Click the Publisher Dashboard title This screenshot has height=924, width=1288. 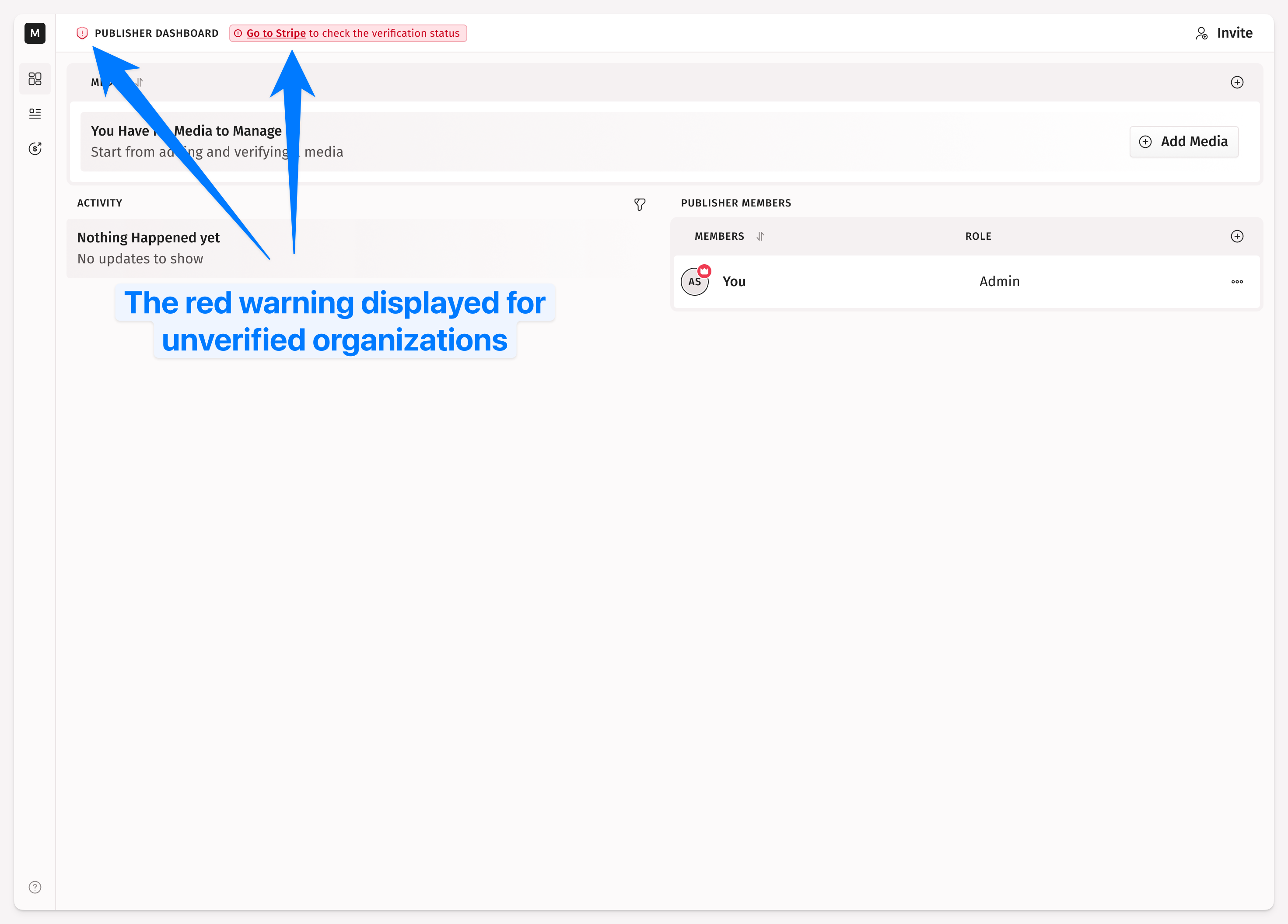coord(157,33)
